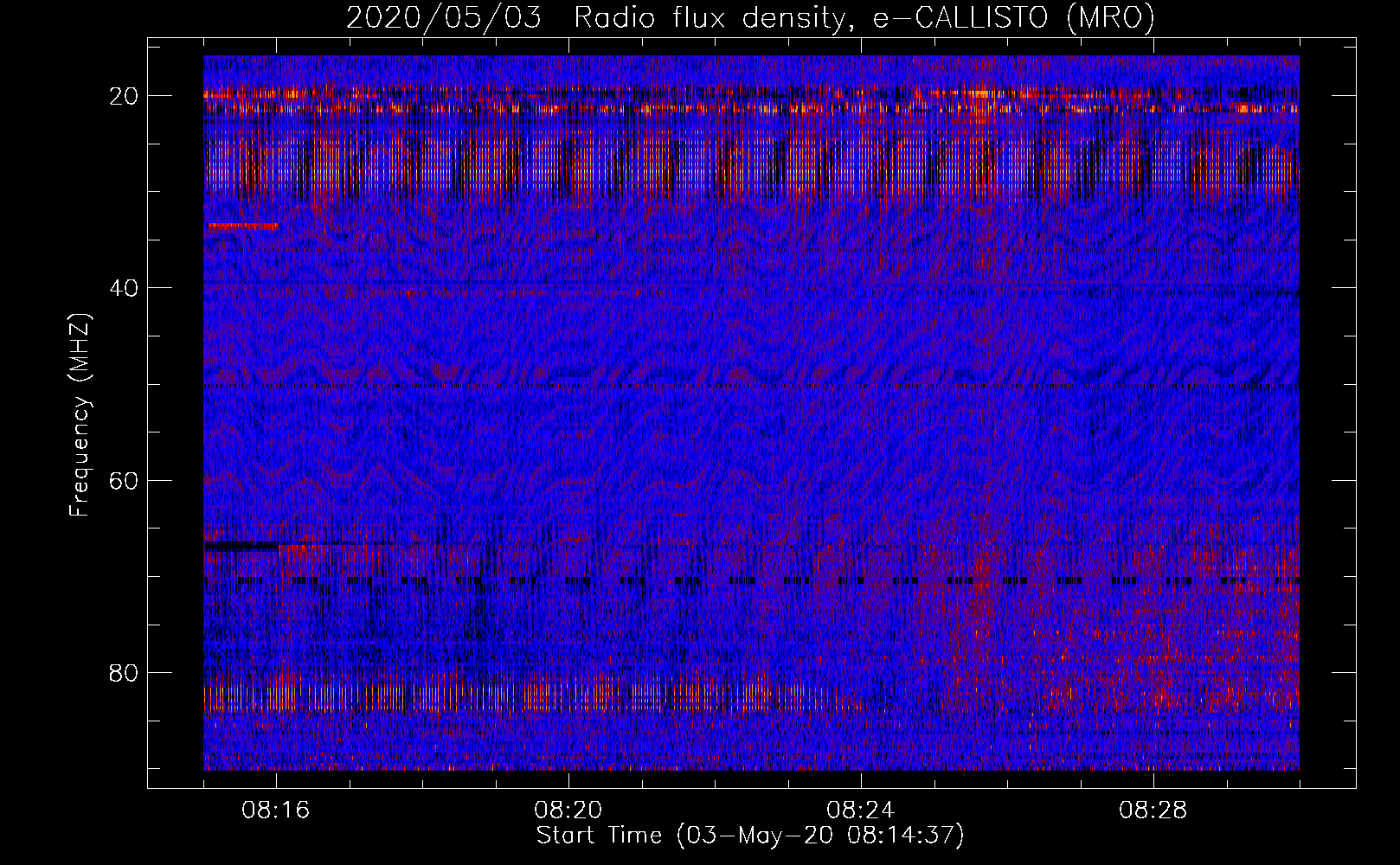Click the 'Frequency (MHZ)' axis label

click(80, 415)
